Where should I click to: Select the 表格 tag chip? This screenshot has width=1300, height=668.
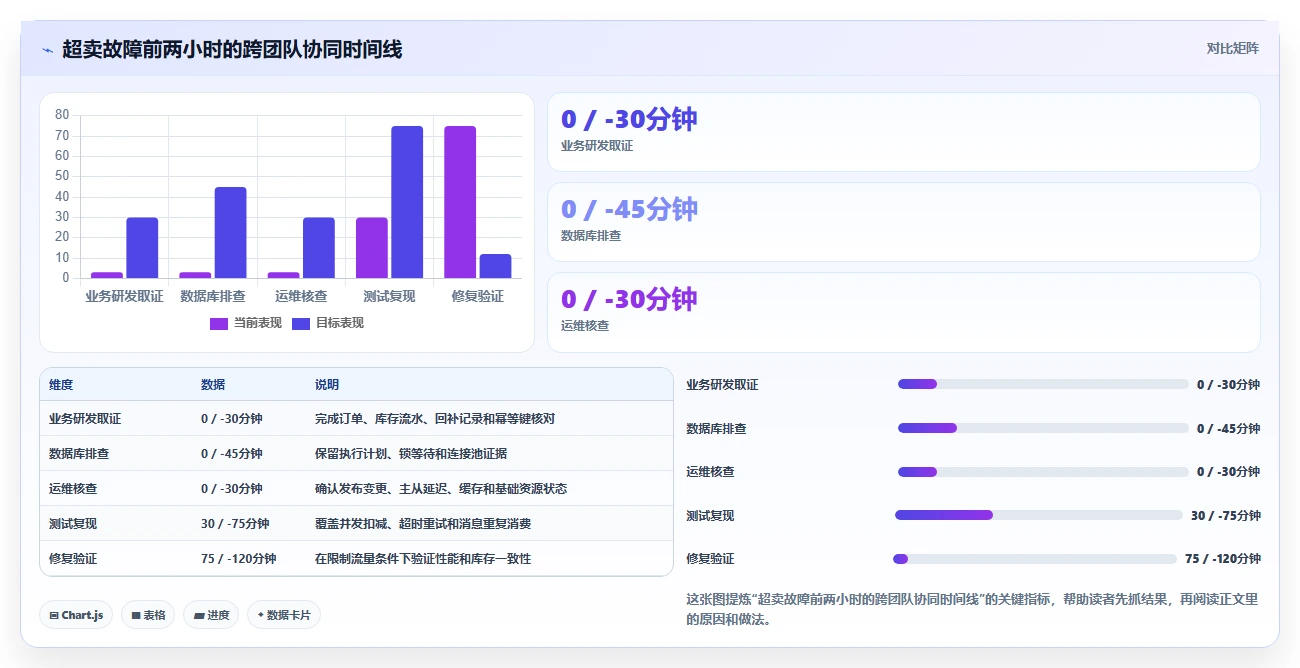tap(148, 615)
